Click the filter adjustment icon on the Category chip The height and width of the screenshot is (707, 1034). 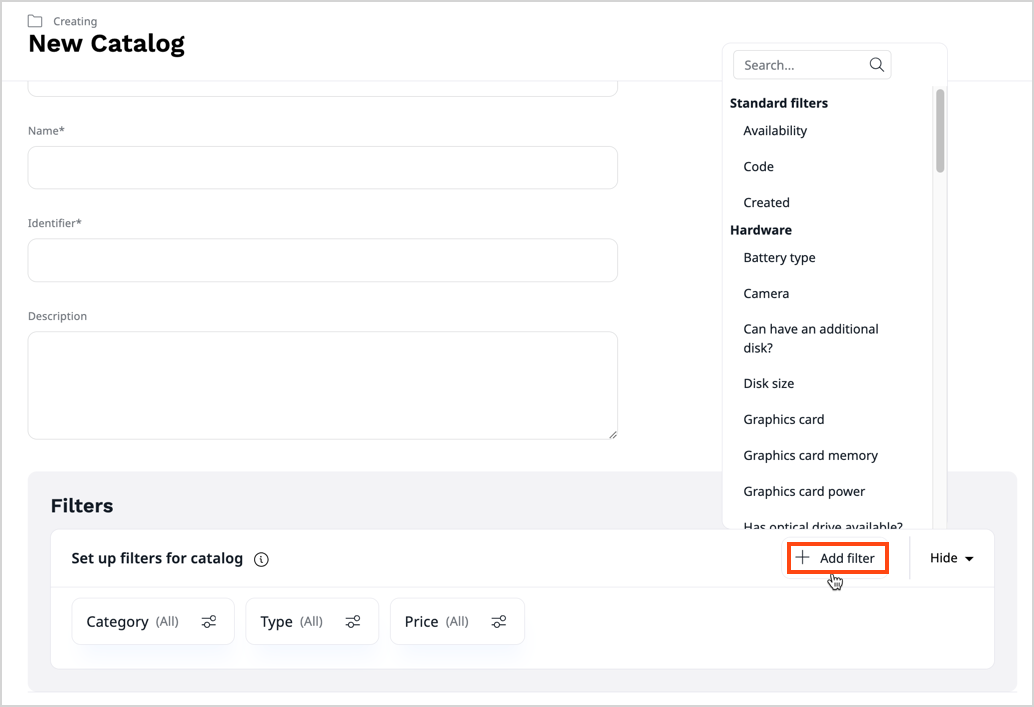click(209, 621)
